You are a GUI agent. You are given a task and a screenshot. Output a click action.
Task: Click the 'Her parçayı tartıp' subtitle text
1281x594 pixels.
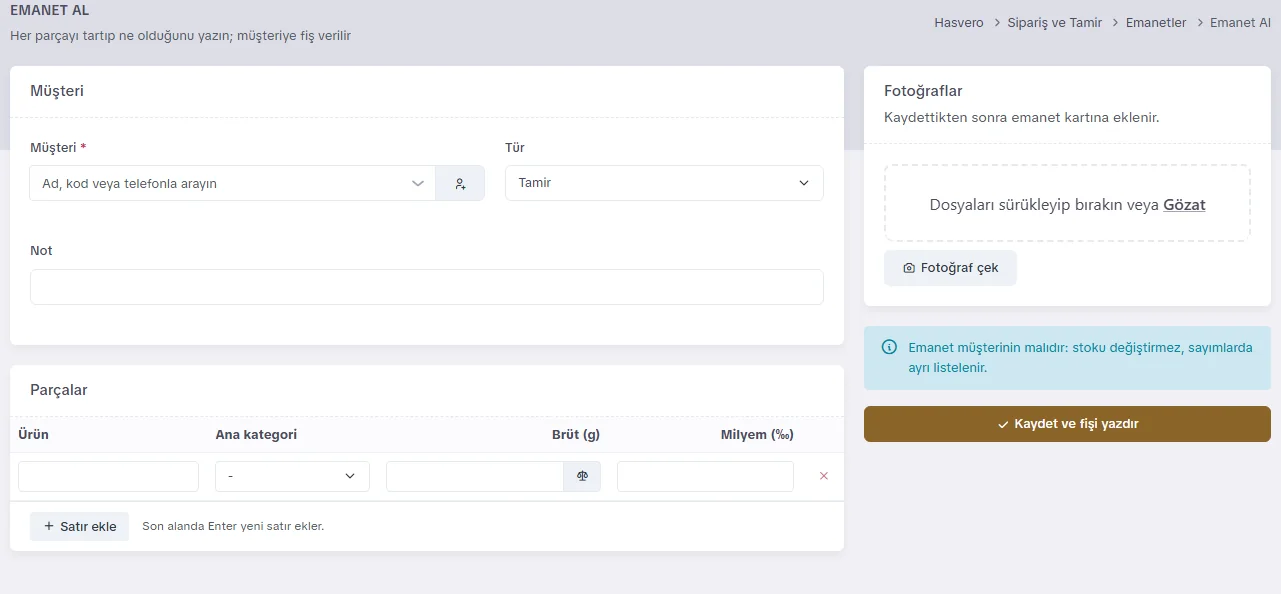pos(180,36)
